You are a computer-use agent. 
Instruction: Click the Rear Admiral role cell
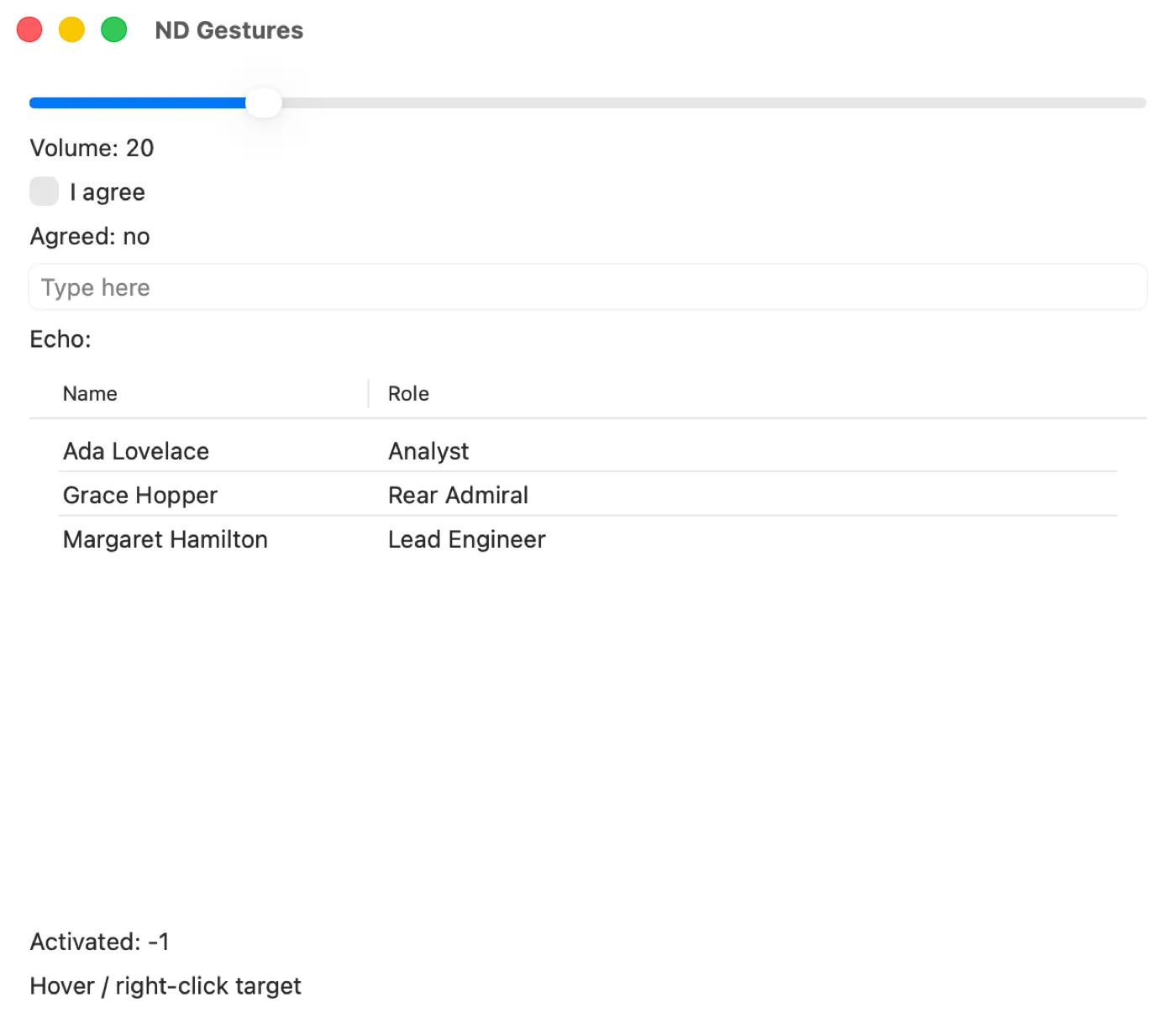[x=458, y=496]
